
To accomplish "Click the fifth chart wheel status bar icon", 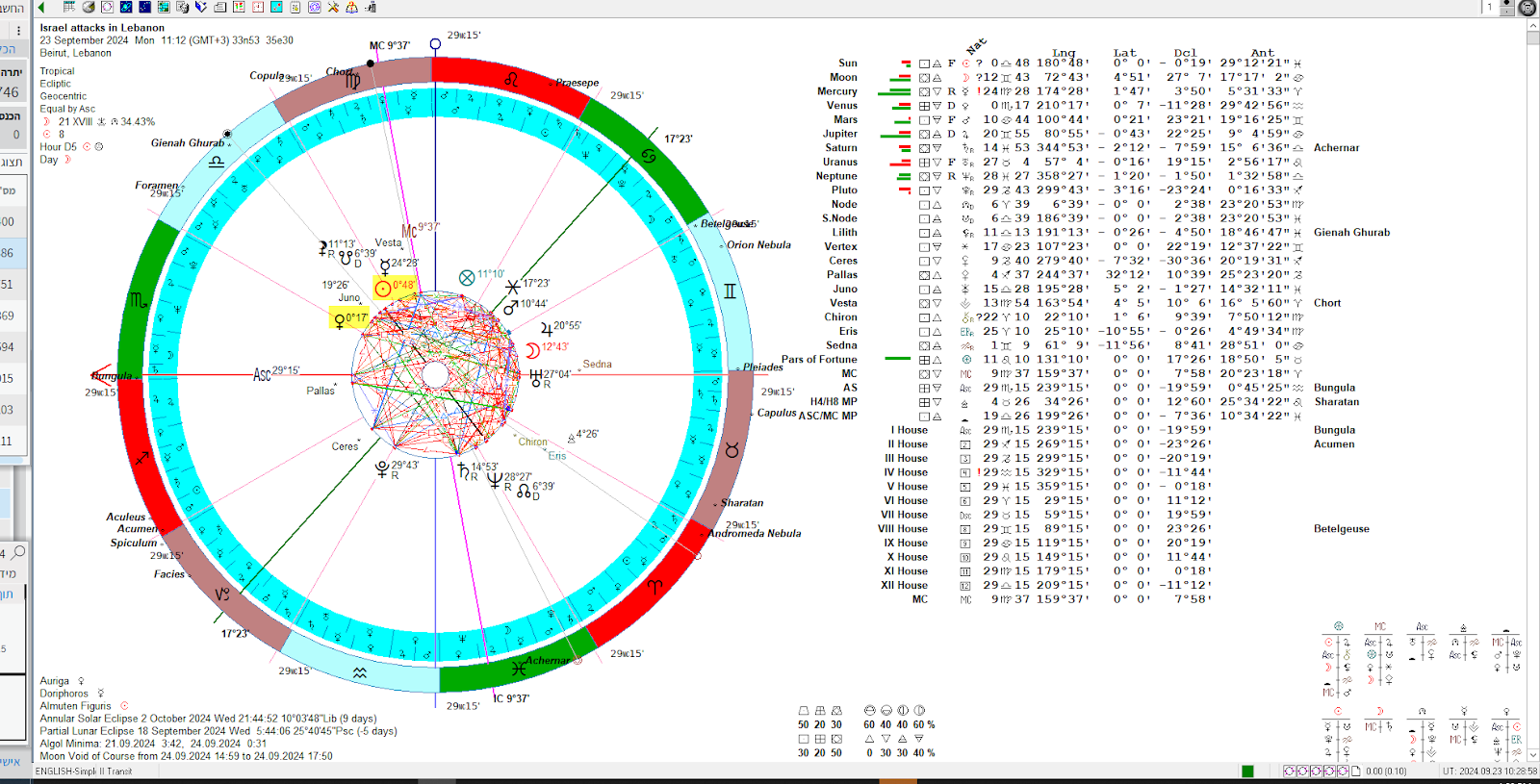I will coord(1343,771).
